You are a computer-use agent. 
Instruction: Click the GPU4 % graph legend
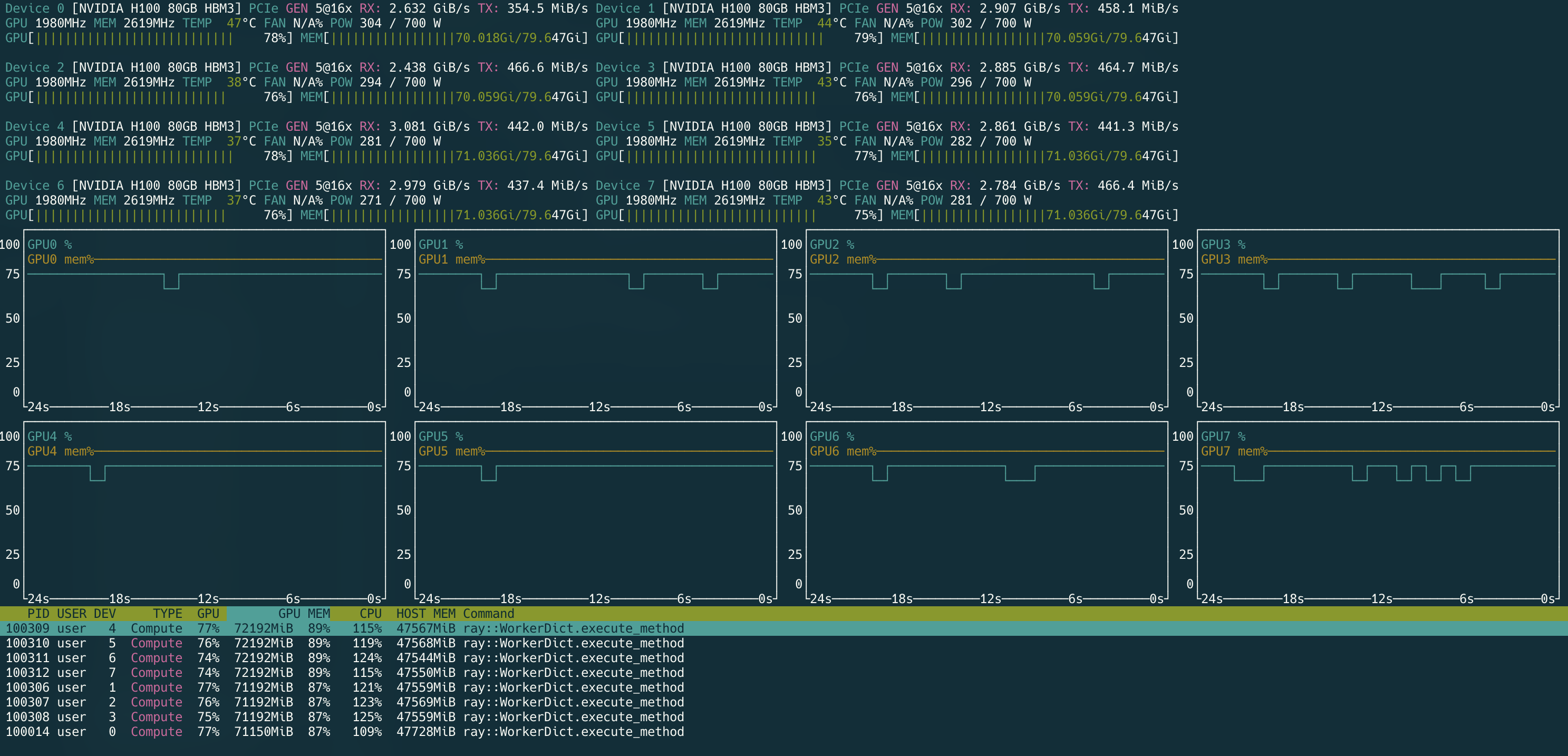(x=50, y=437)
